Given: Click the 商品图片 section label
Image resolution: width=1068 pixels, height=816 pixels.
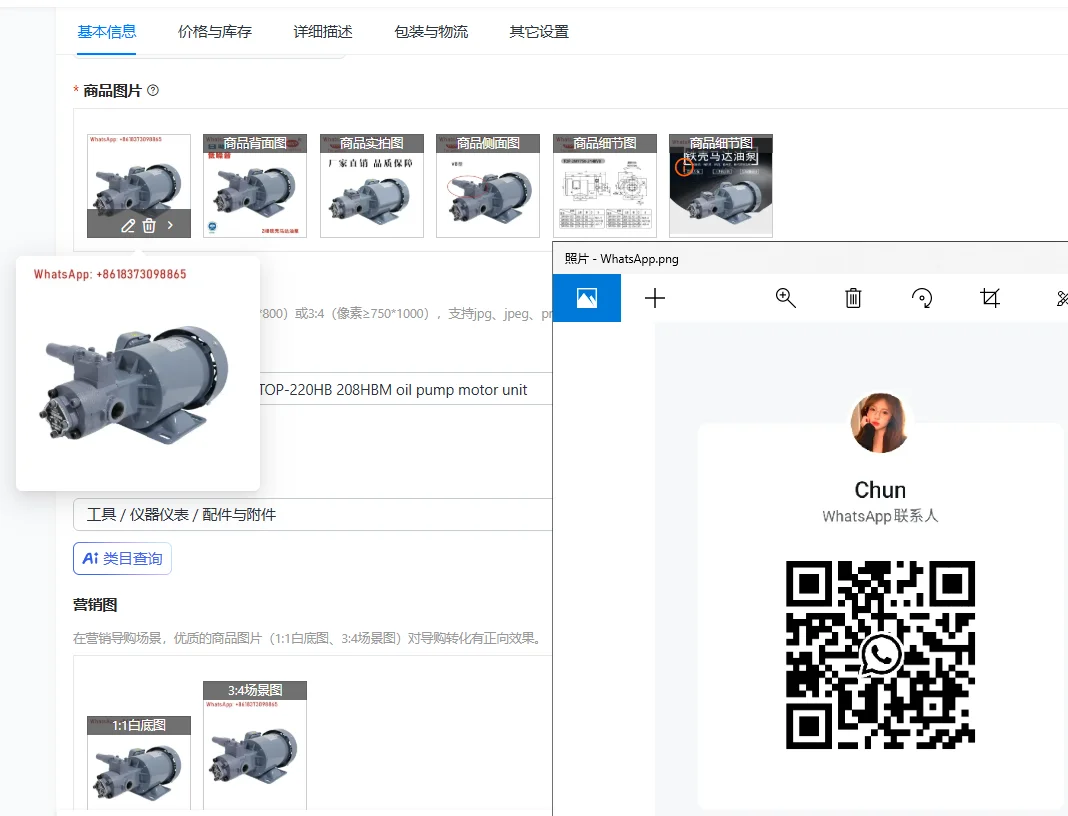Looking at the screenshot, I should [112, 91].
